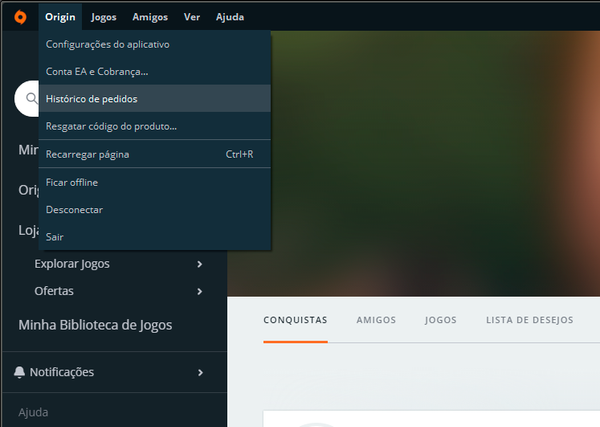Open Notificações in the sidebar

(62, 372)
